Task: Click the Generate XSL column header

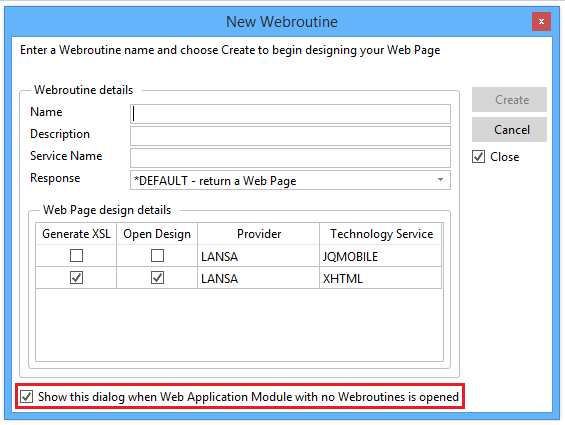Action: pyautogui.click(x=76, y=234)
